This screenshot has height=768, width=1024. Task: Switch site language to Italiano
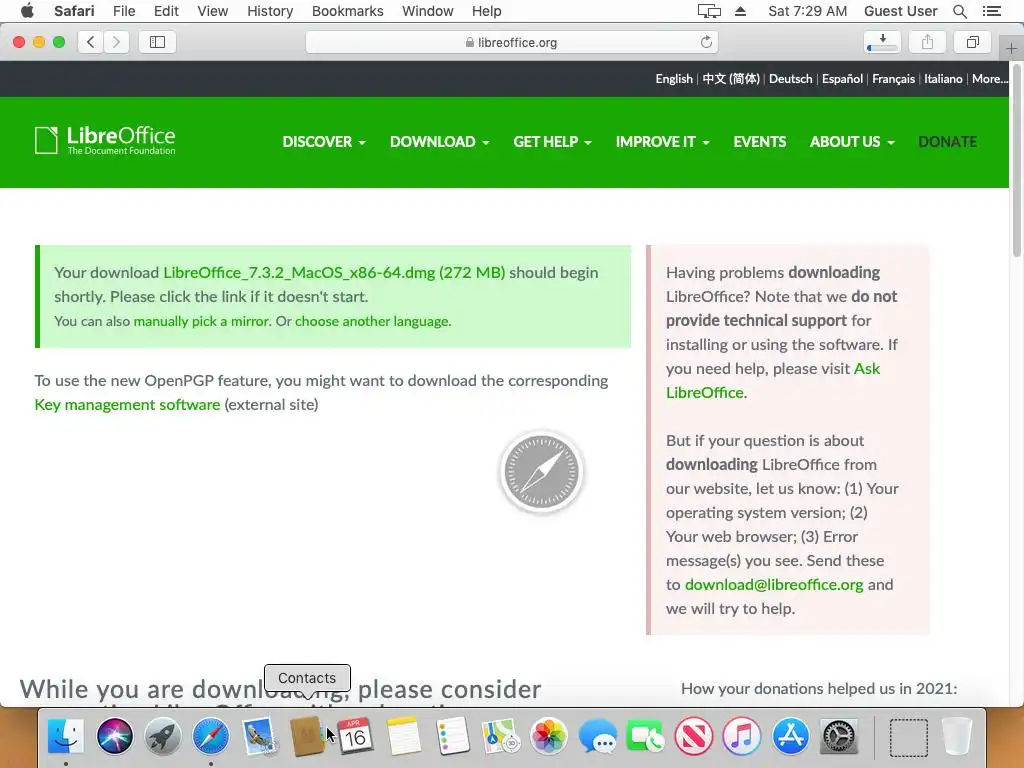pos(943,78)
